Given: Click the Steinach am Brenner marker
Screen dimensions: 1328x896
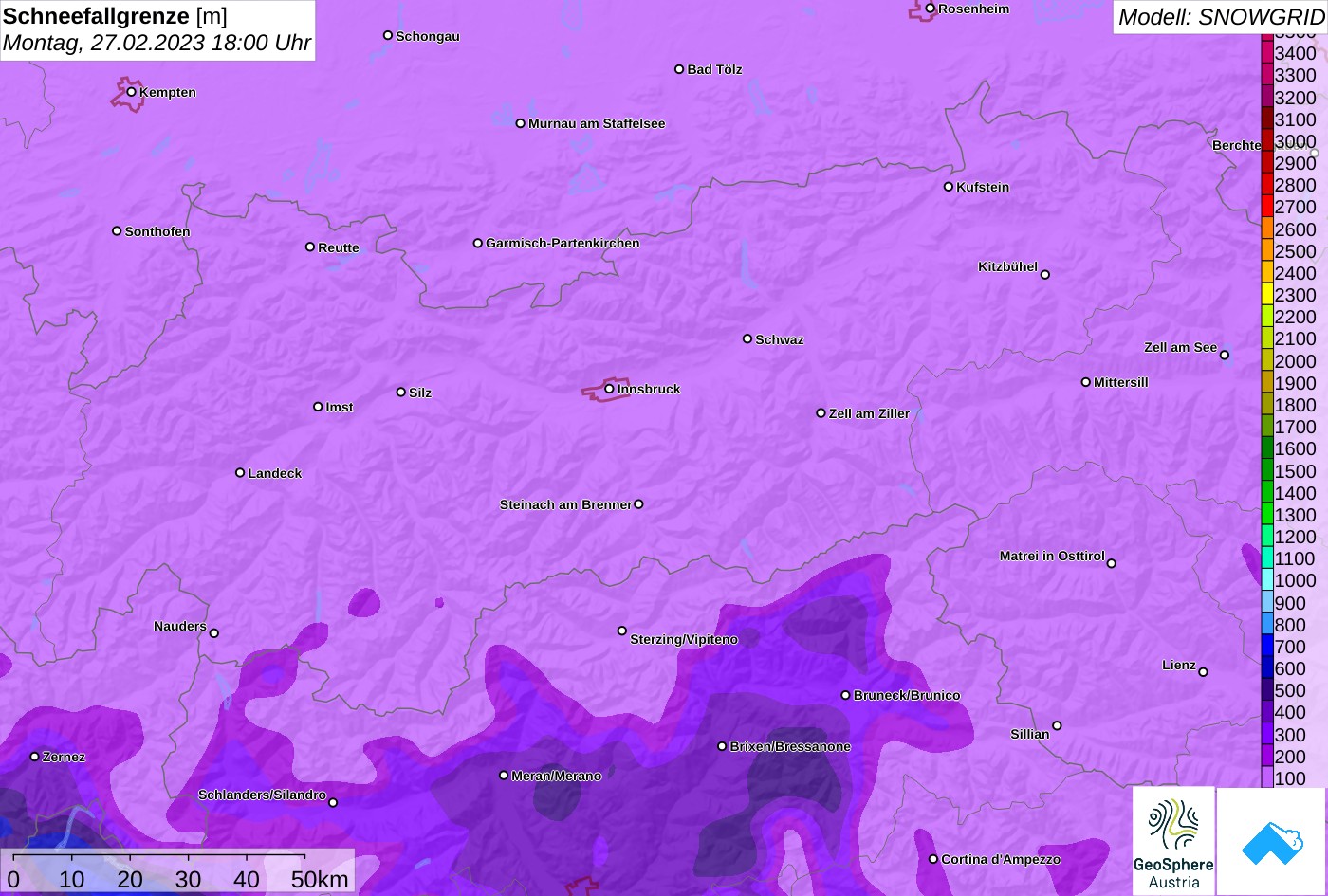Looking at the screenshot, I should tap(638, 504).
